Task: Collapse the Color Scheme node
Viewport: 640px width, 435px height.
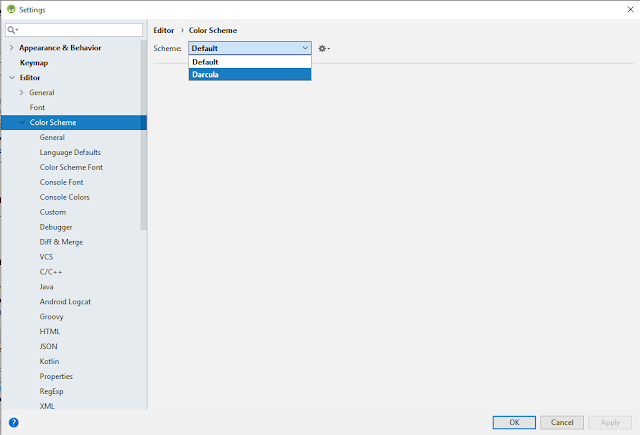Action: [22, 122]
